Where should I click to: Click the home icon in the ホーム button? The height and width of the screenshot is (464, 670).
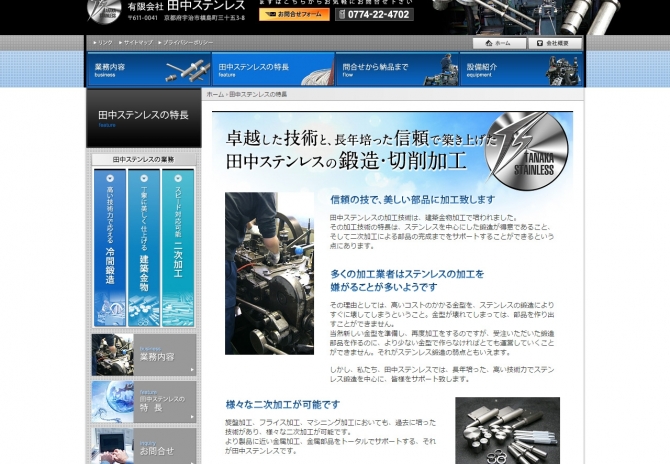pyautogui.click(x=489, y=43)
